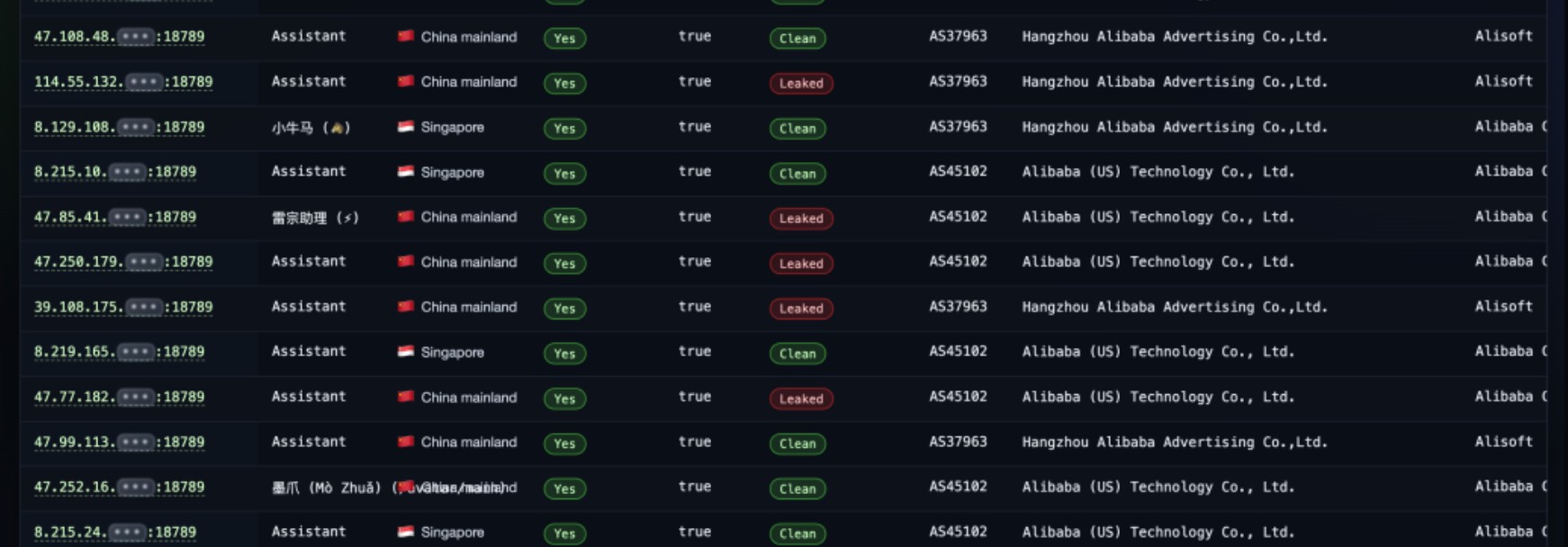Select 'true' in the 47.250.179 row
The height and width of the screenshot is (547, 1568).
click(x=695, y=262)
